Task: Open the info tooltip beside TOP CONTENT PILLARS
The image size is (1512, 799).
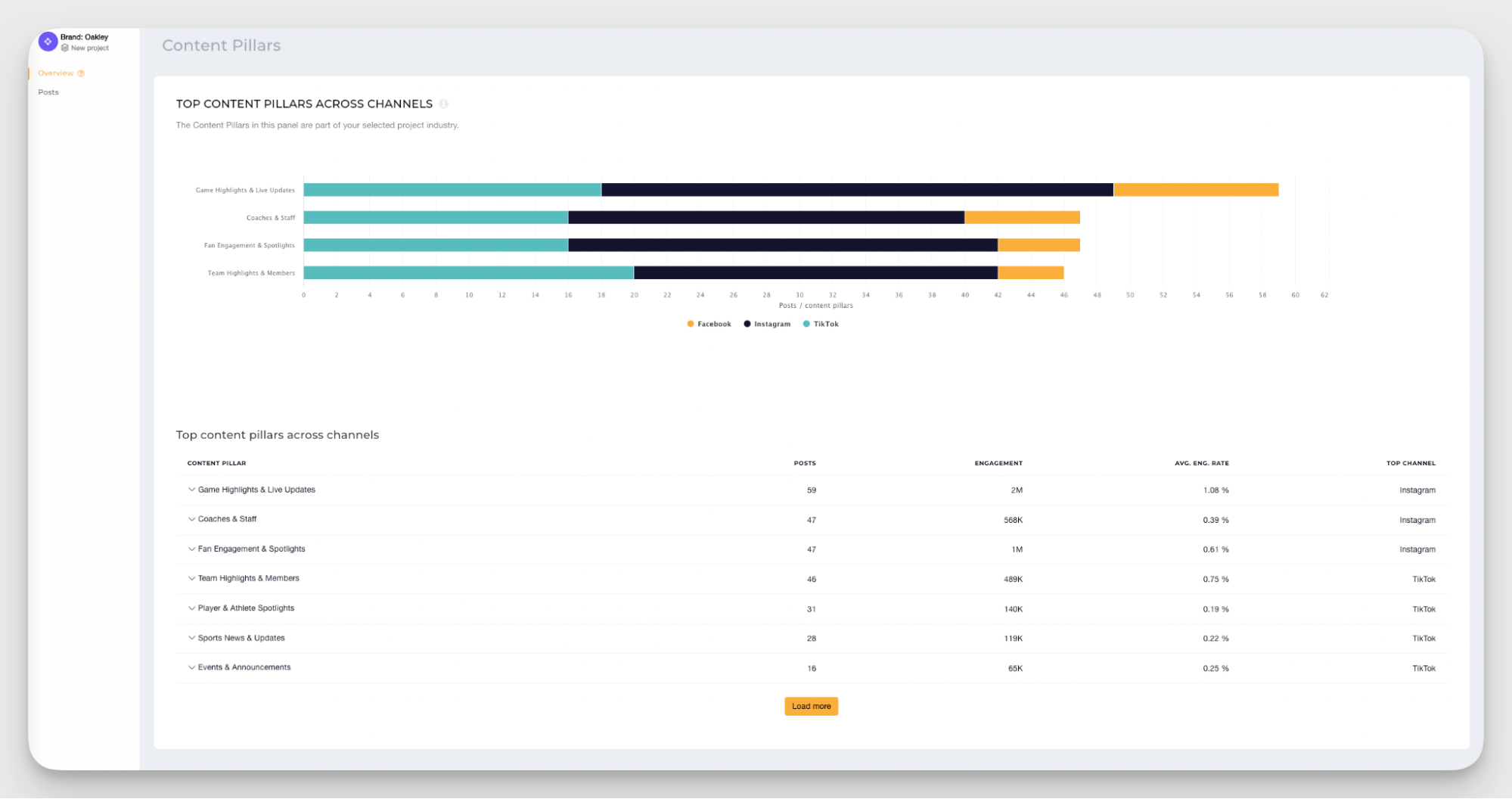Action: [x=443, y=104]
